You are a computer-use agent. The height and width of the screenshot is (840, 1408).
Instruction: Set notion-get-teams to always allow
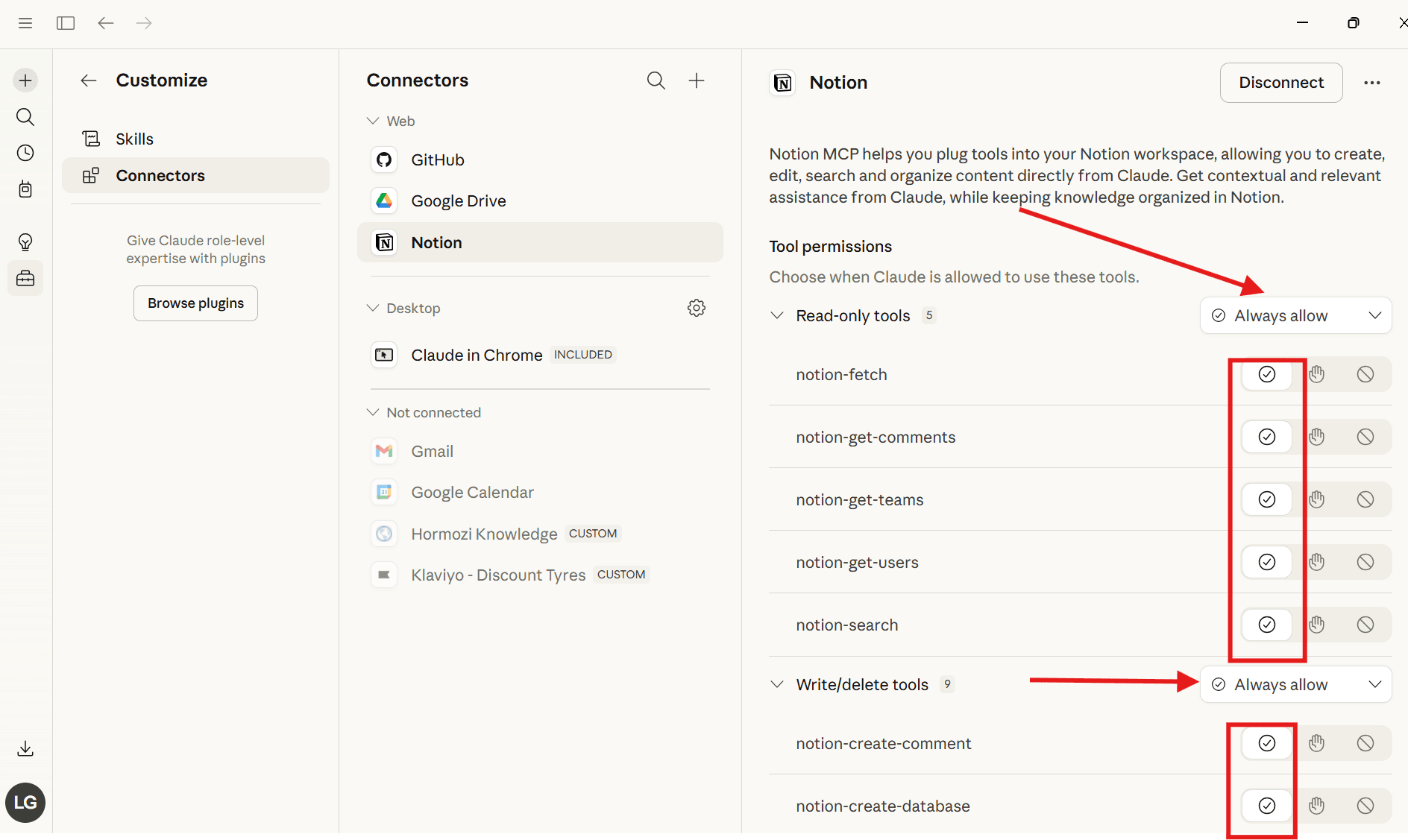(x=1267, y=500)
